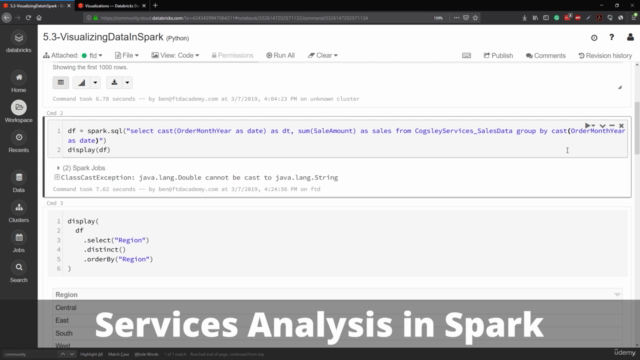Click the browser URL address bar
Viewport: 640px width, 360px height.
[x=261, y=18]
